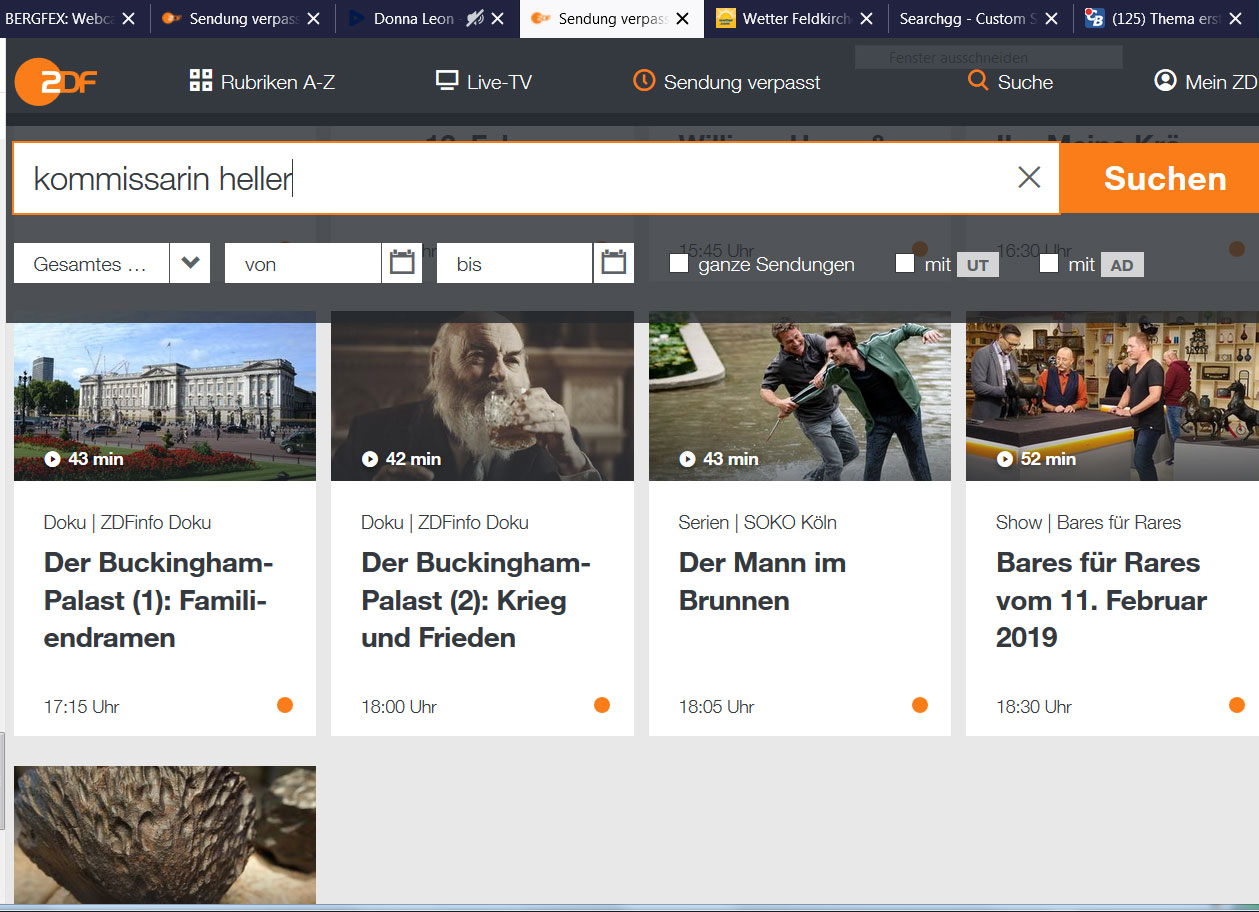
Task: Close the Wetter Feldkirch tab
Action: coord(867,19)
